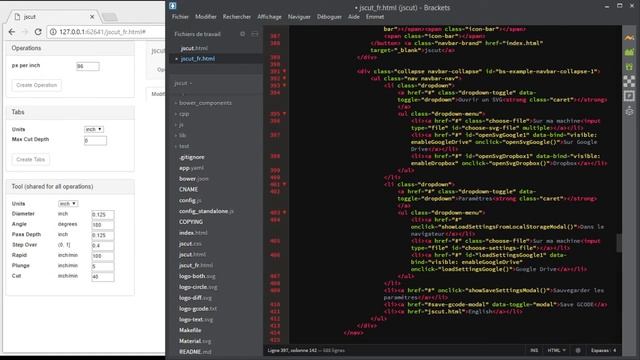640x360 pixels.
Task: Click the Step Over input field
Action: pos(103,246)
